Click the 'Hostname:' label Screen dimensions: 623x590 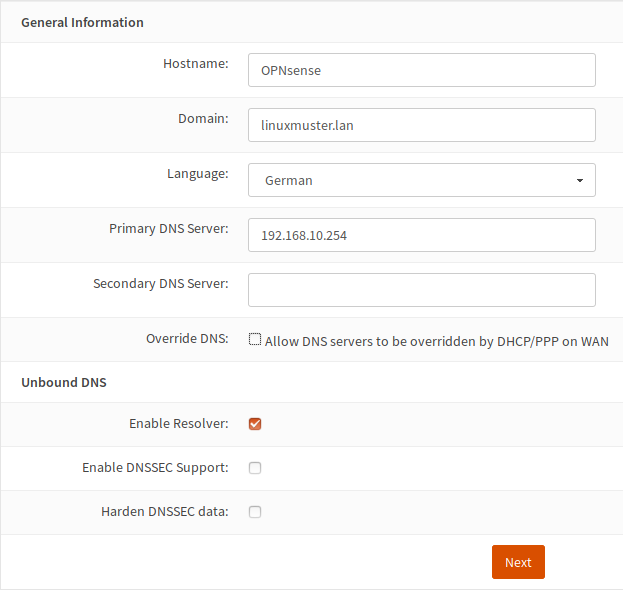coord(196,64)
